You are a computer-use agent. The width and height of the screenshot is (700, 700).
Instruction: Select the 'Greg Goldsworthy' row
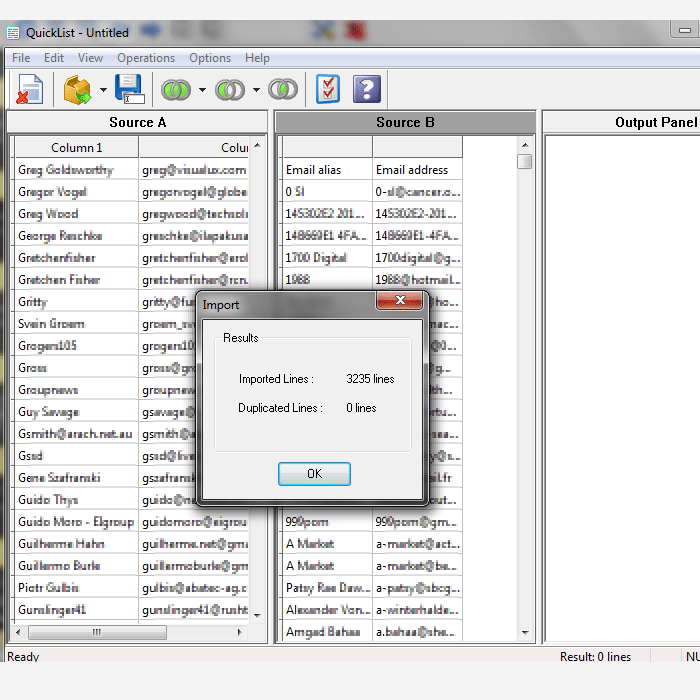coord(132,170)
